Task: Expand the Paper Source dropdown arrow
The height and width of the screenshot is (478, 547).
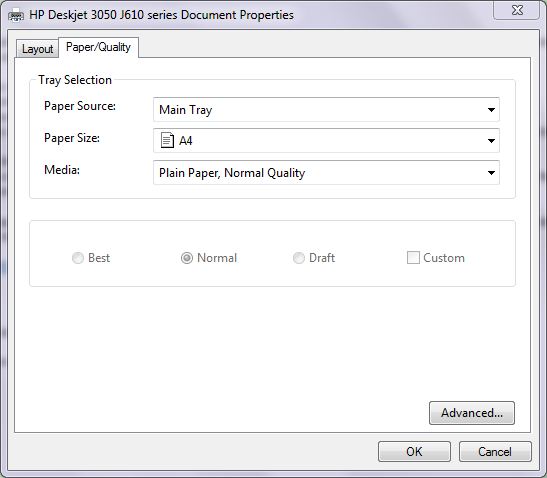Action: pos(491,110)
